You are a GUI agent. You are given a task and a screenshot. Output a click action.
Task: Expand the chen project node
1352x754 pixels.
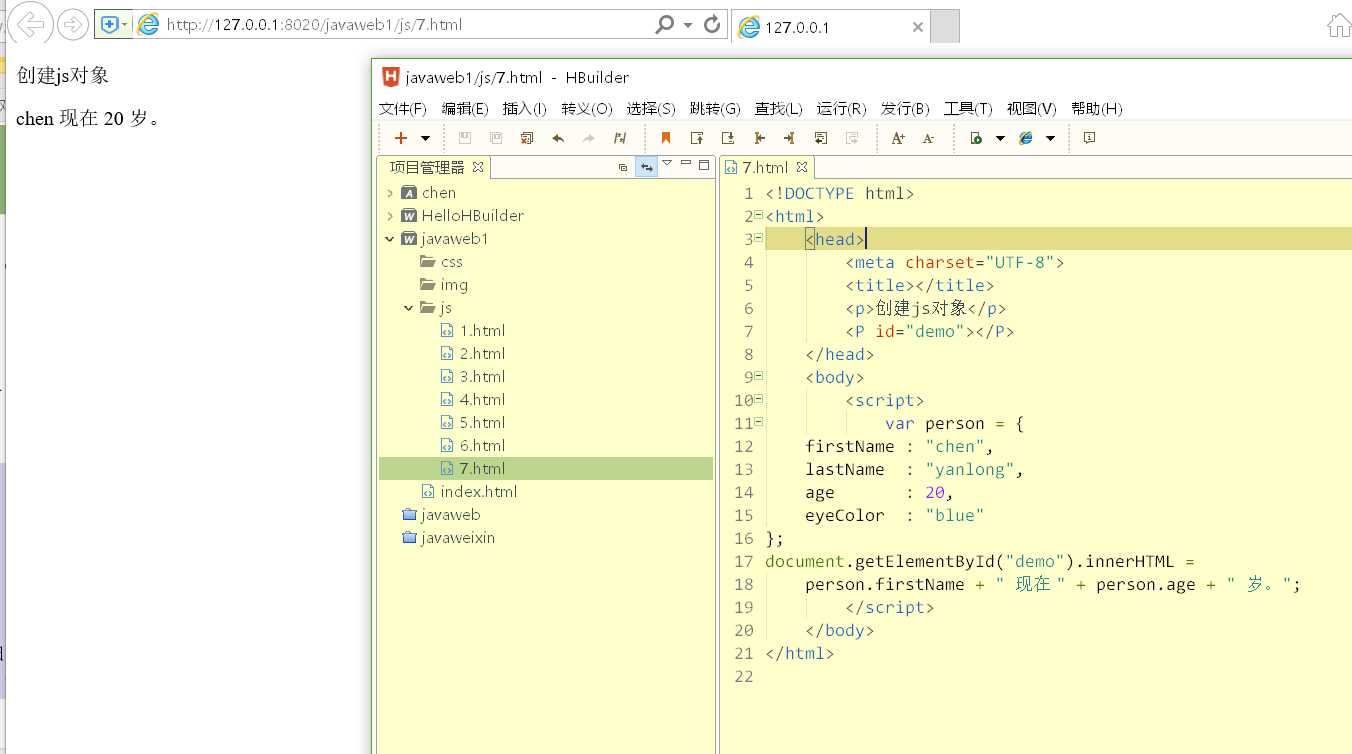coord(390,192)
